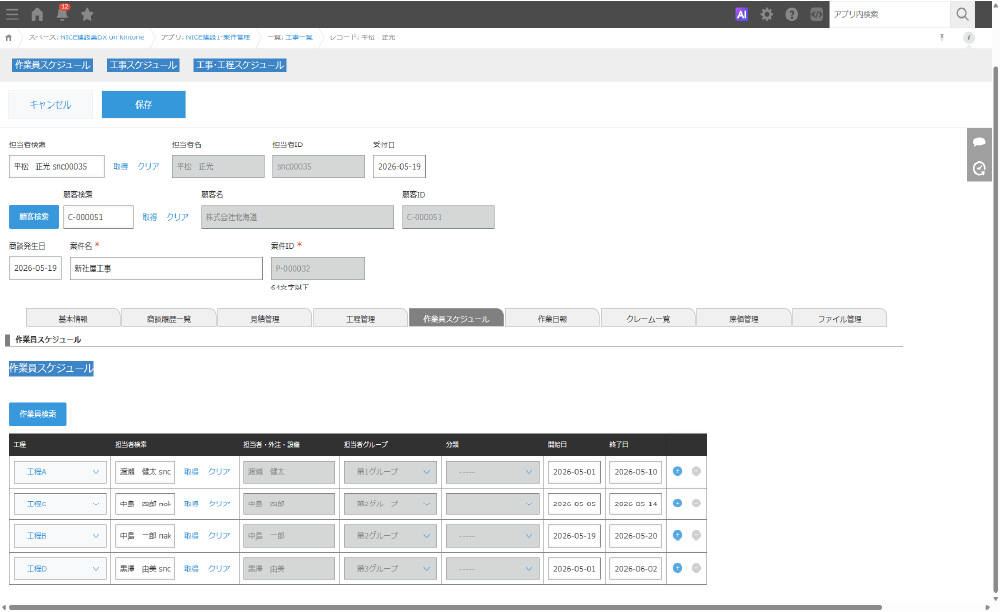Screen dimensions: 1000x612
Task: Switch to the 見積管理 tab
Action: (x=265, y=318)
